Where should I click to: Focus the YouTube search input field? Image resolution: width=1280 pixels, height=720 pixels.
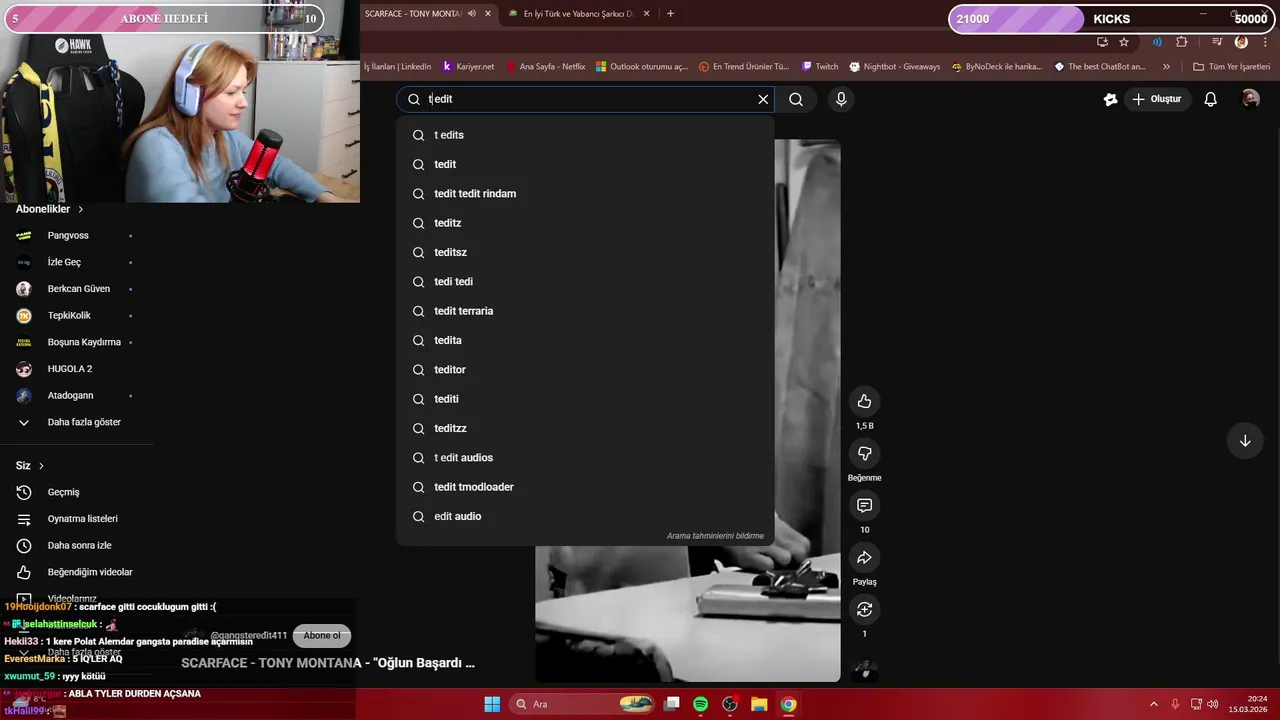point(590,99)
